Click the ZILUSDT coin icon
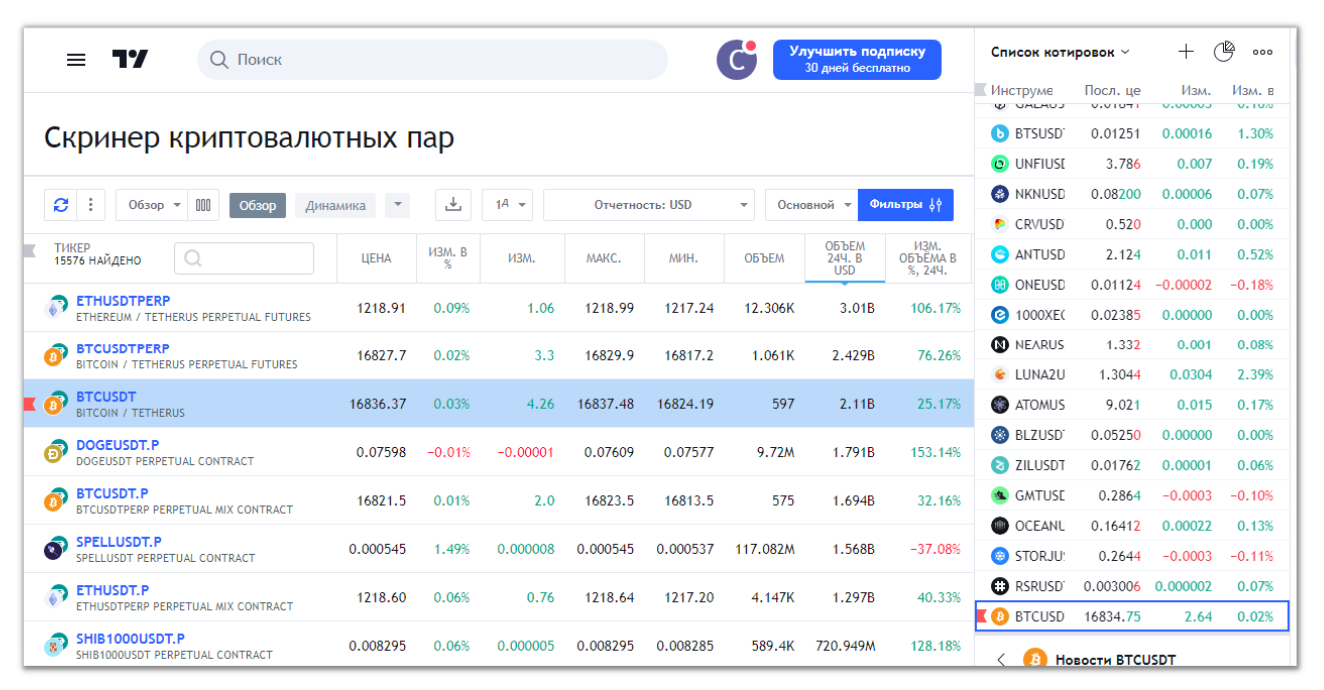 tap(1000, 465)
